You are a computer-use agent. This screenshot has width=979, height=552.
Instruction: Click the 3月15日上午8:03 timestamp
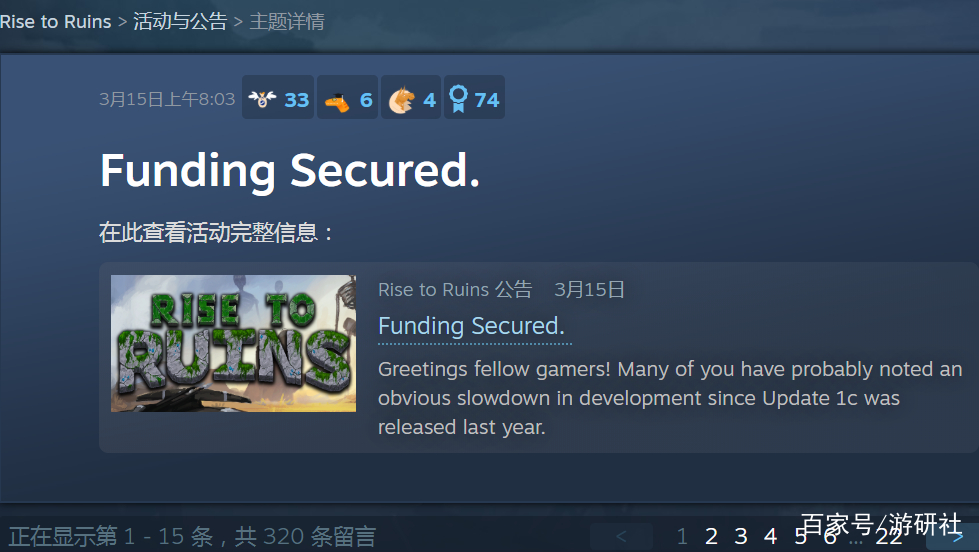pyautogui.click(x=167, y=99)
